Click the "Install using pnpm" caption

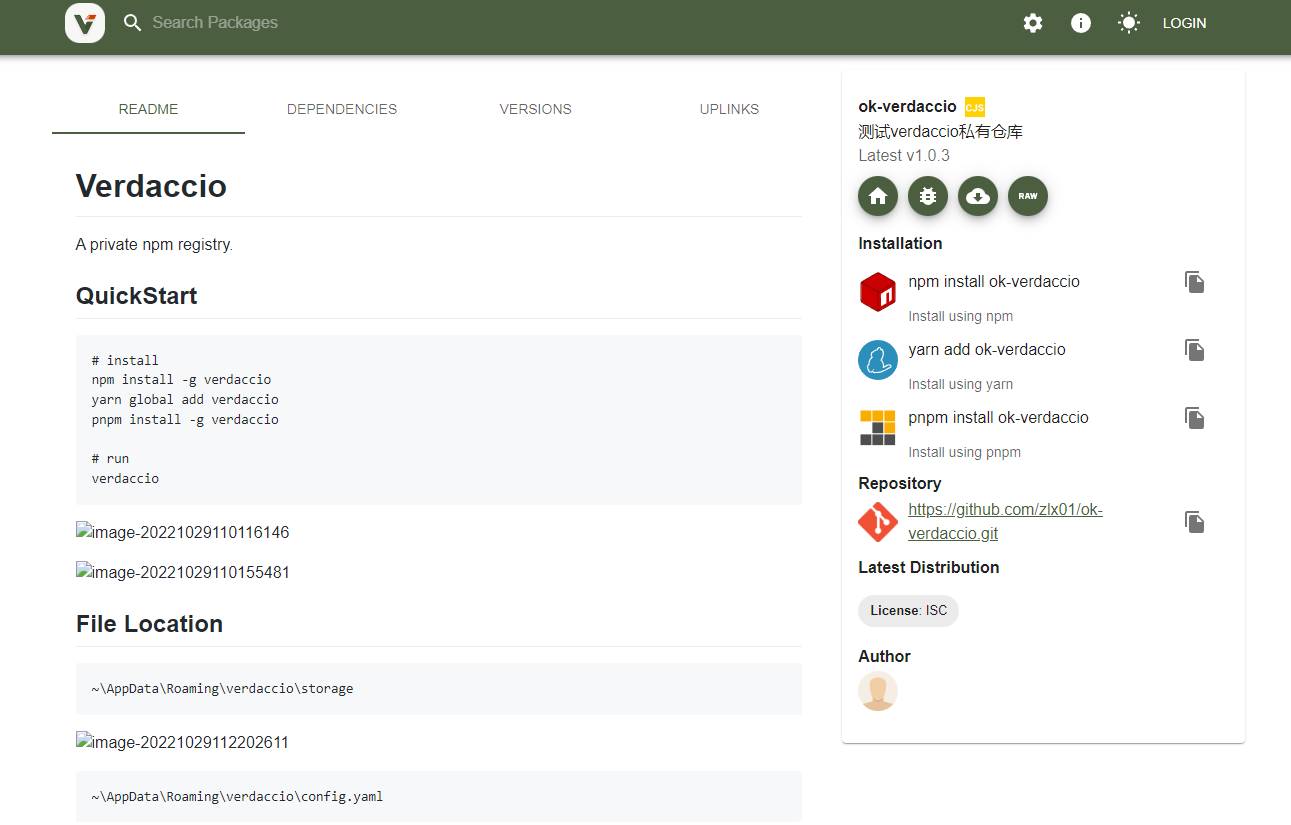pyautogui.click(x=964, y=452)
